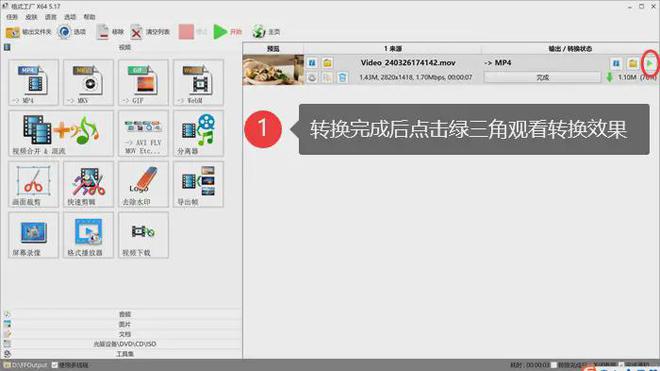
Task: Open source file folder yellow icon
Action: (x=327, y=63)
